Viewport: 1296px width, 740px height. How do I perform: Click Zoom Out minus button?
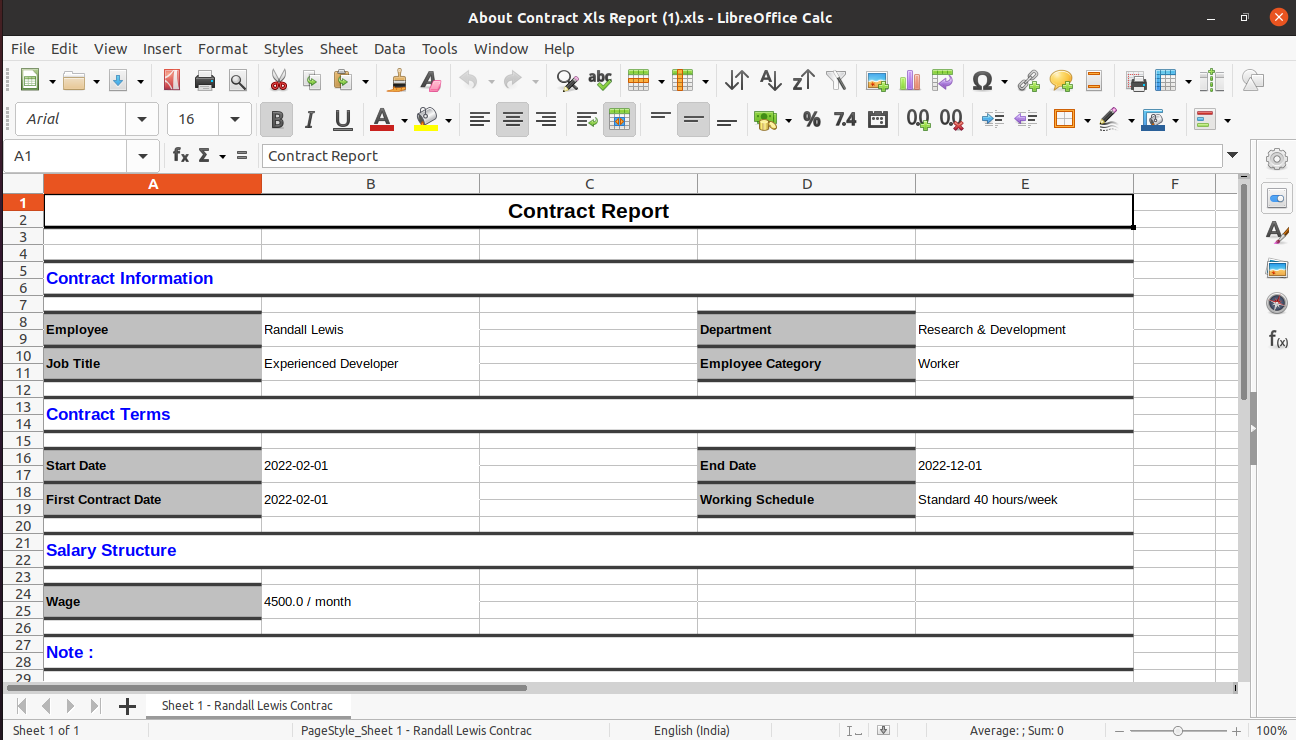coord(1120,730)
